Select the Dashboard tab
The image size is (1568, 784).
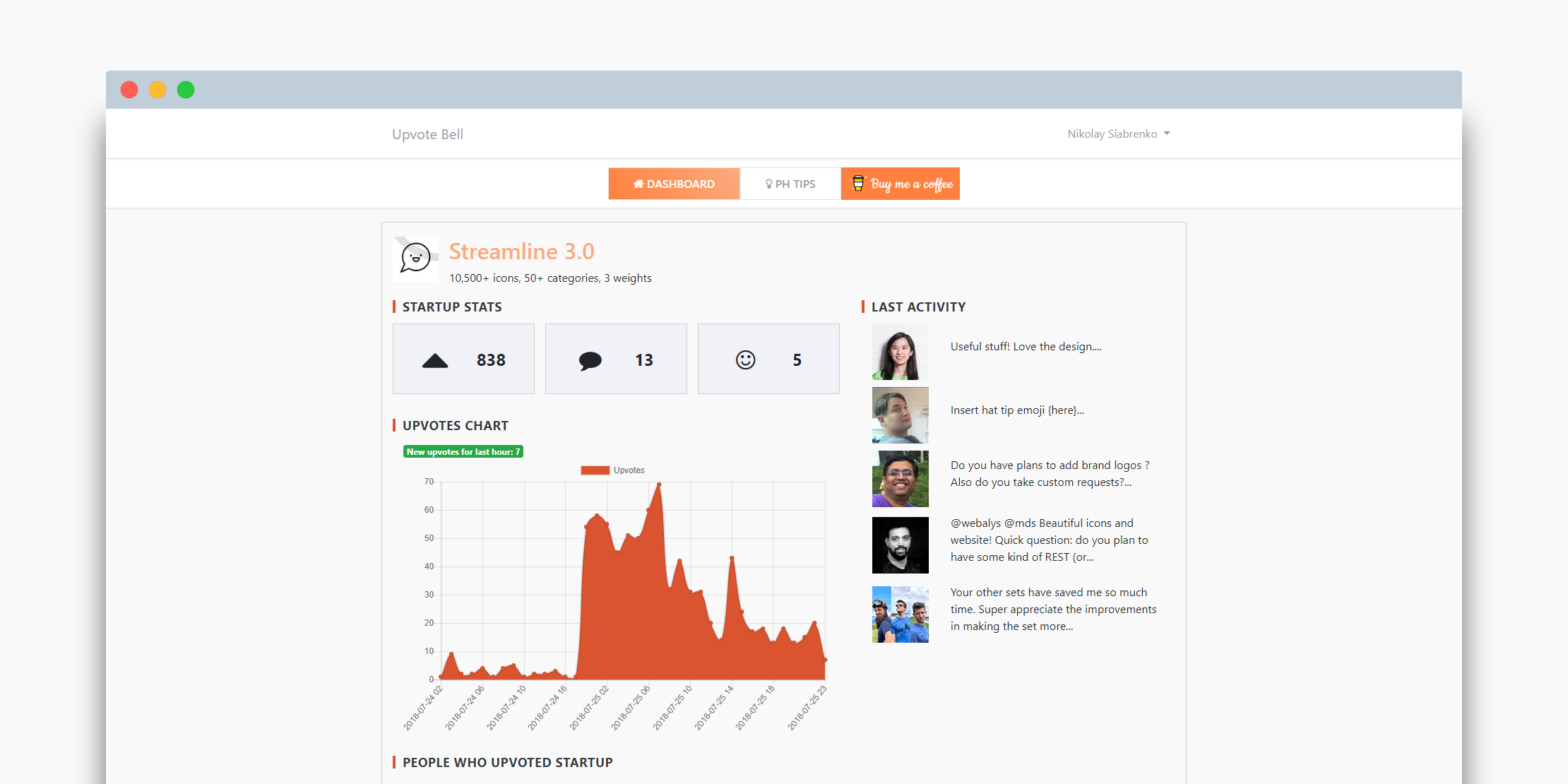(x=674, y=184)
